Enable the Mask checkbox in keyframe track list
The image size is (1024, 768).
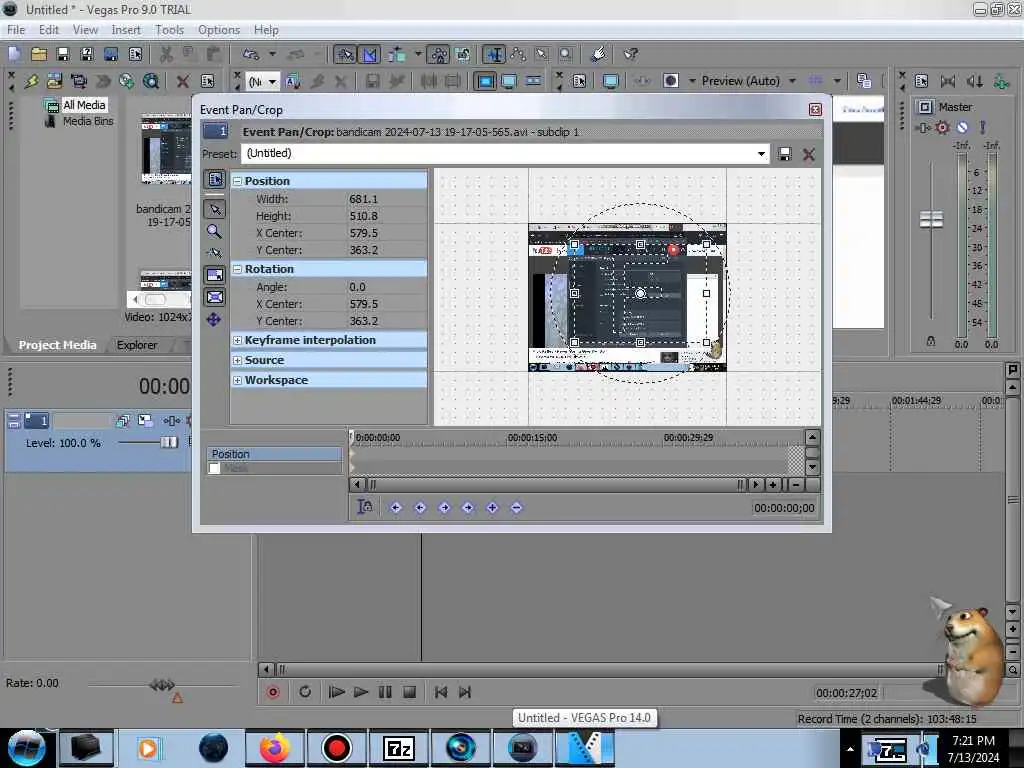[x=214, y=468]
